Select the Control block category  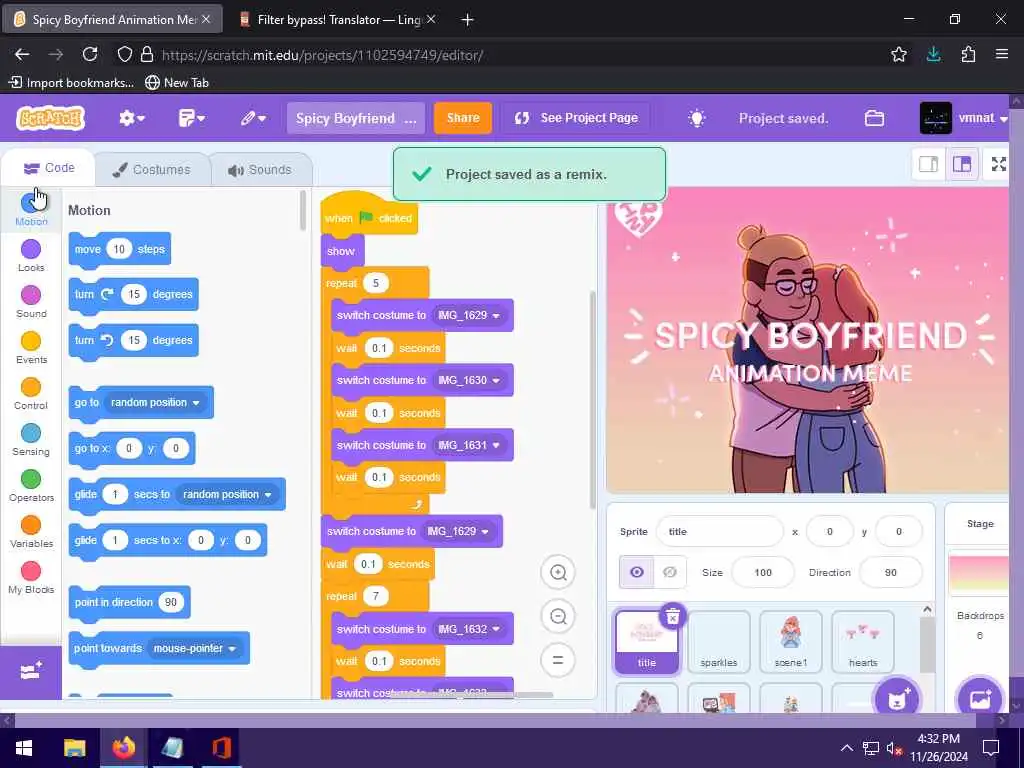click(31, 393)
